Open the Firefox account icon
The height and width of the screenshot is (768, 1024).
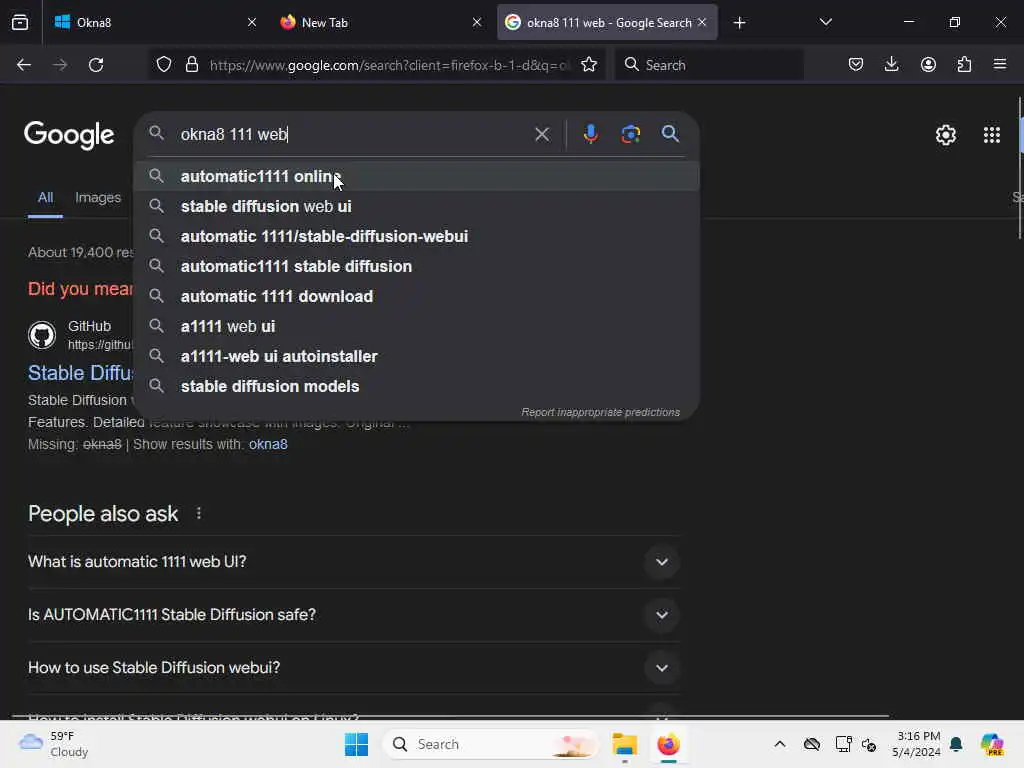pos(928,65)
